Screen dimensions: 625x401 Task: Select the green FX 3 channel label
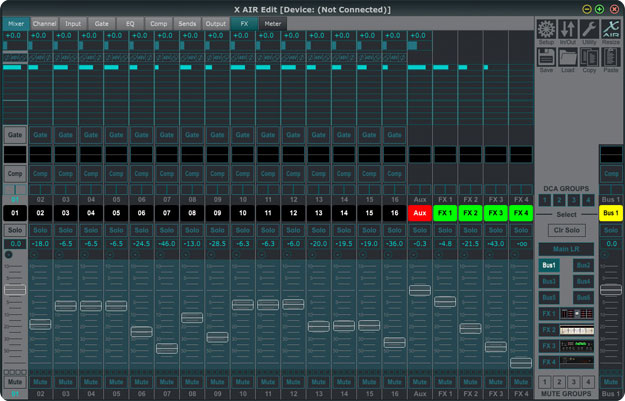[495, 213]
